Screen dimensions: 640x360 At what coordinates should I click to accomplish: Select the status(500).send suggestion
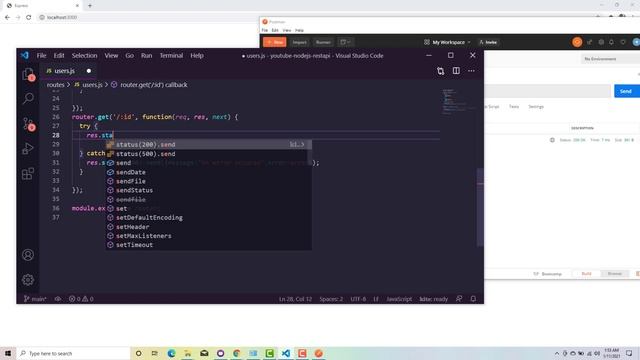(209, 154)
